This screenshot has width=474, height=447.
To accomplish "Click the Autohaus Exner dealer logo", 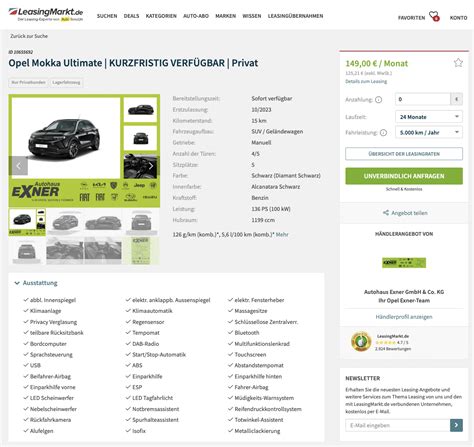I will (404, 263).
